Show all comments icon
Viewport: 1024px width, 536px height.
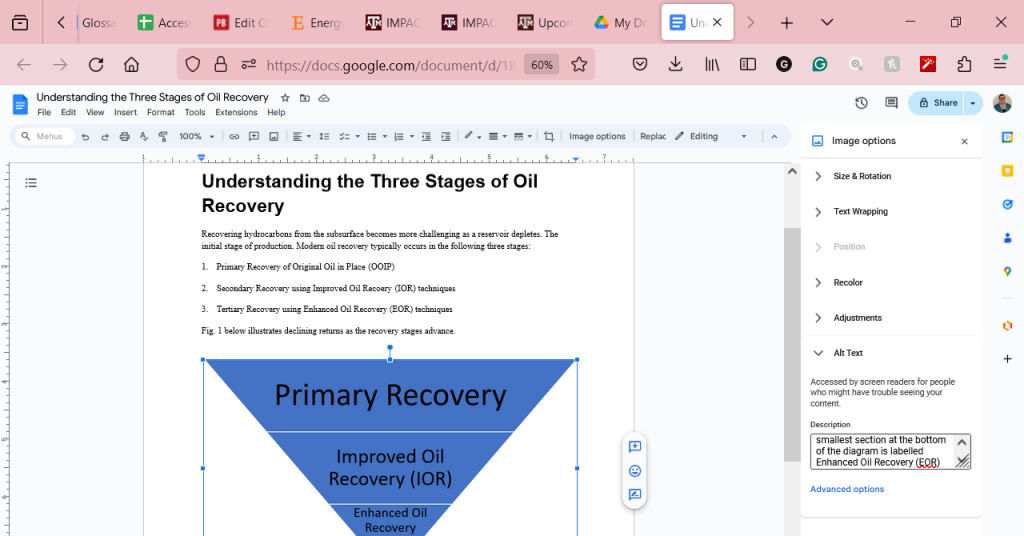[x=891, y=103]
